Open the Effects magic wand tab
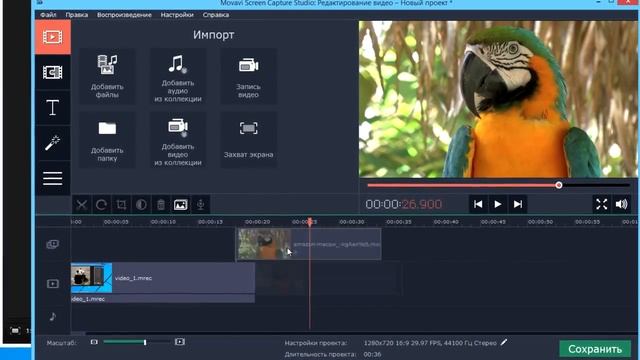640x360 pixels. tap(53, 143)
